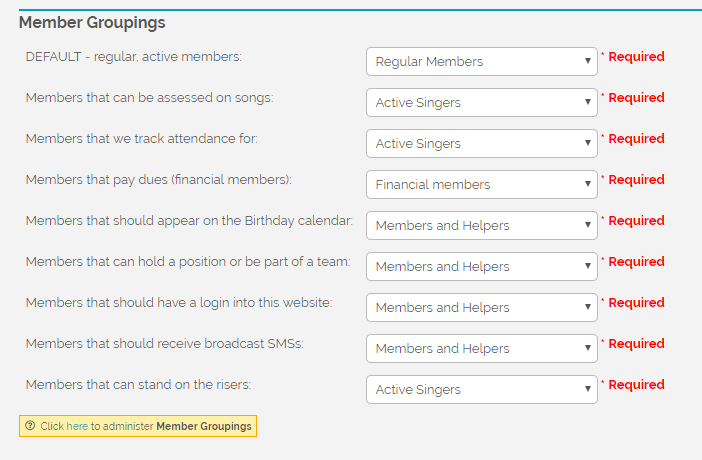Expand the broadcast SMSs members dropdown
702x460 pixels.
pos(482,349)
